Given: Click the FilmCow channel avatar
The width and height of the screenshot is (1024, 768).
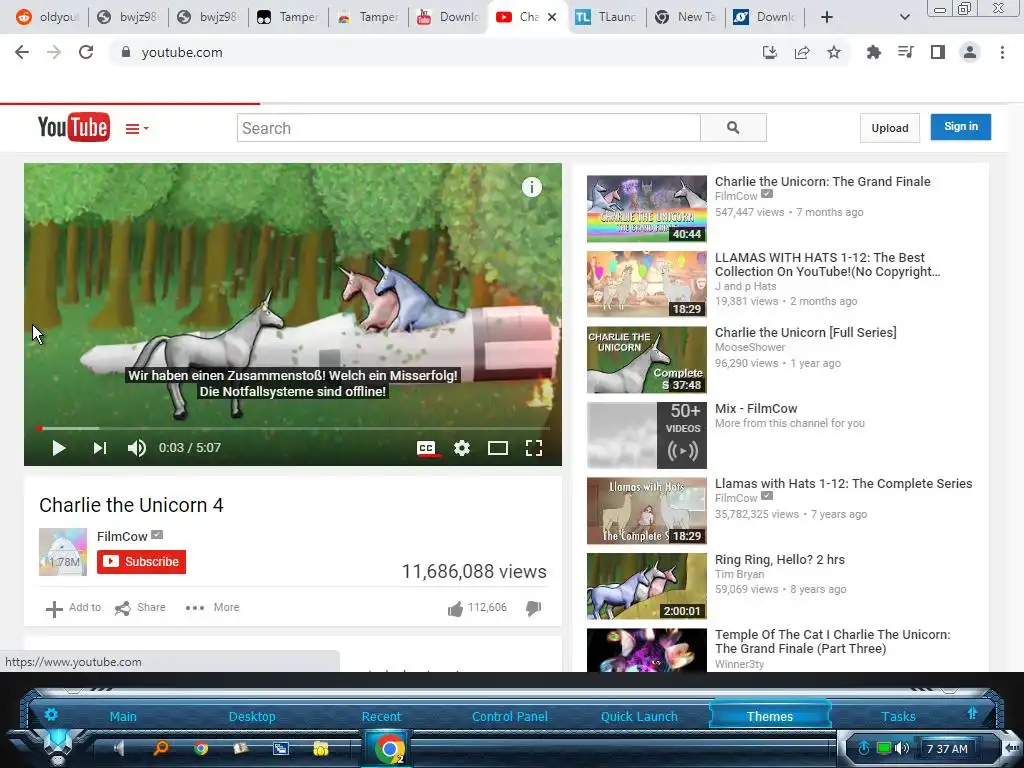Looking at the screenshot, I should point(63,552).
